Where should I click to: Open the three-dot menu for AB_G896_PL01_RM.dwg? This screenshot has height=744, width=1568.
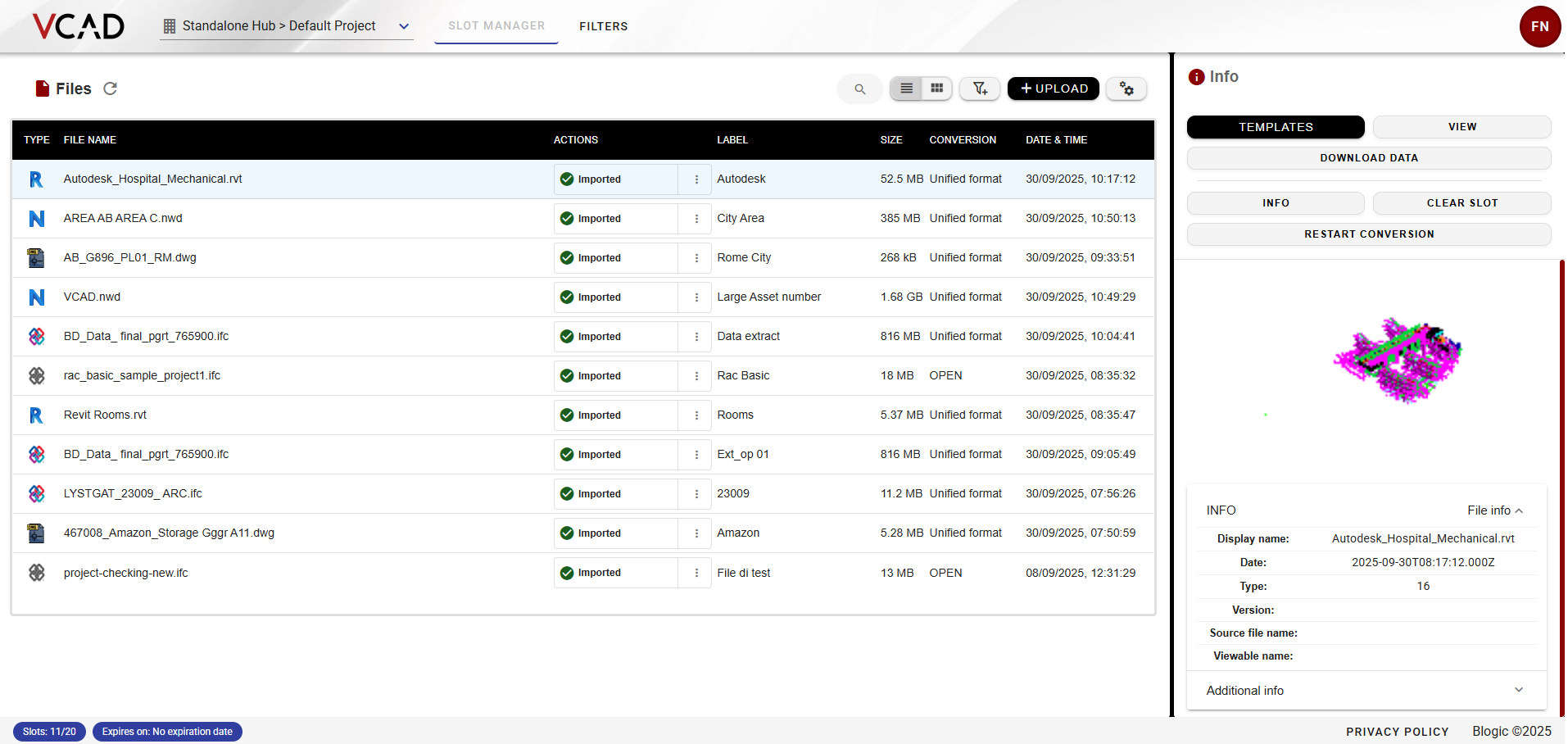[696, 258]
